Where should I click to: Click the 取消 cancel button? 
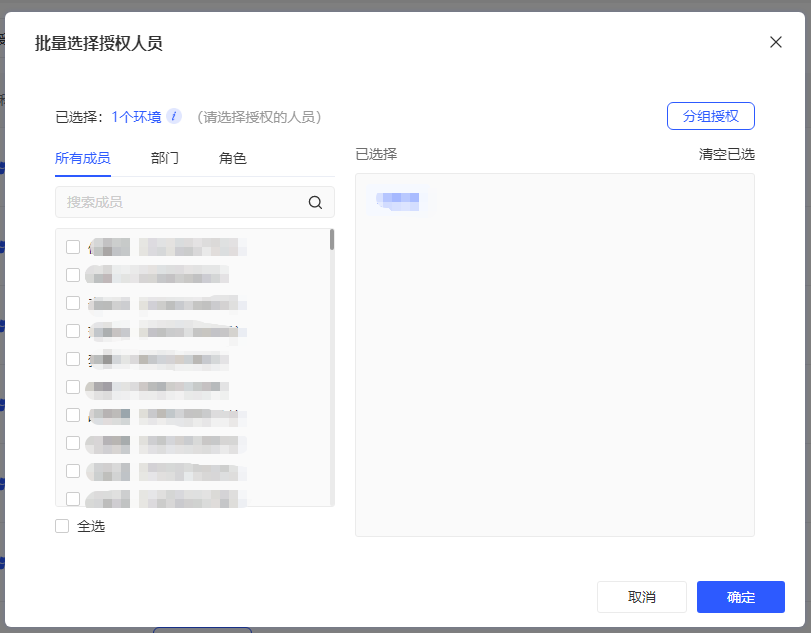tap(641, 597)
